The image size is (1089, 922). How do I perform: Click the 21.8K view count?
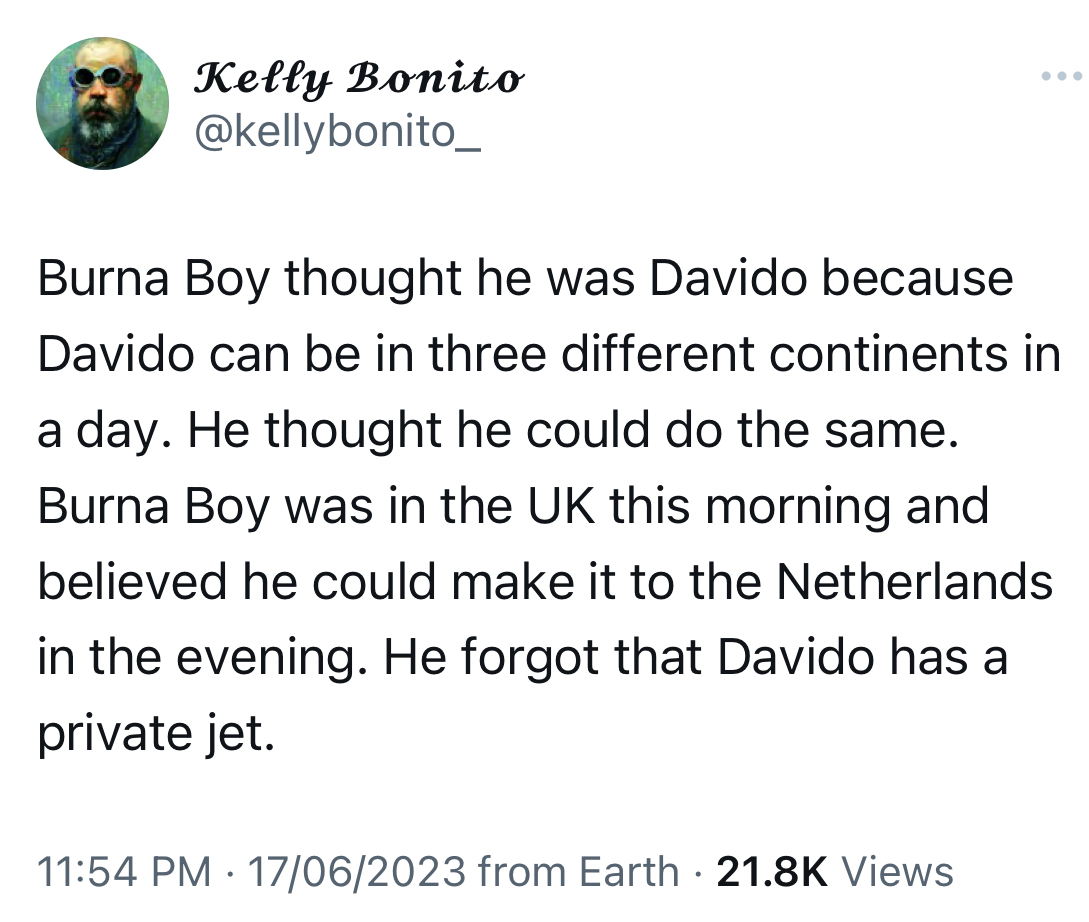click(x=772, y=872)
